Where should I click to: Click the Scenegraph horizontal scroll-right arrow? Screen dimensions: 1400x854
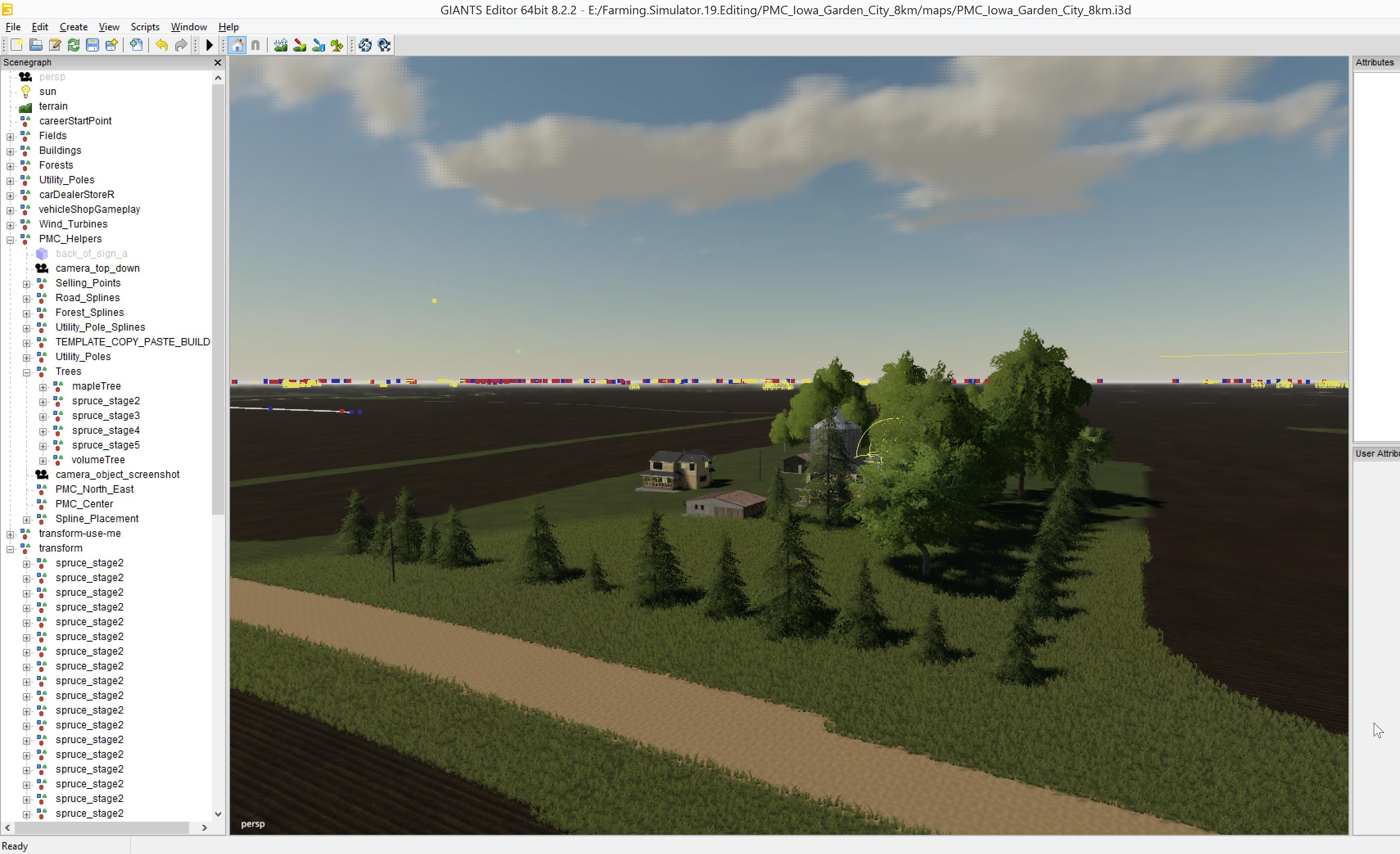[x=205, y=828]
